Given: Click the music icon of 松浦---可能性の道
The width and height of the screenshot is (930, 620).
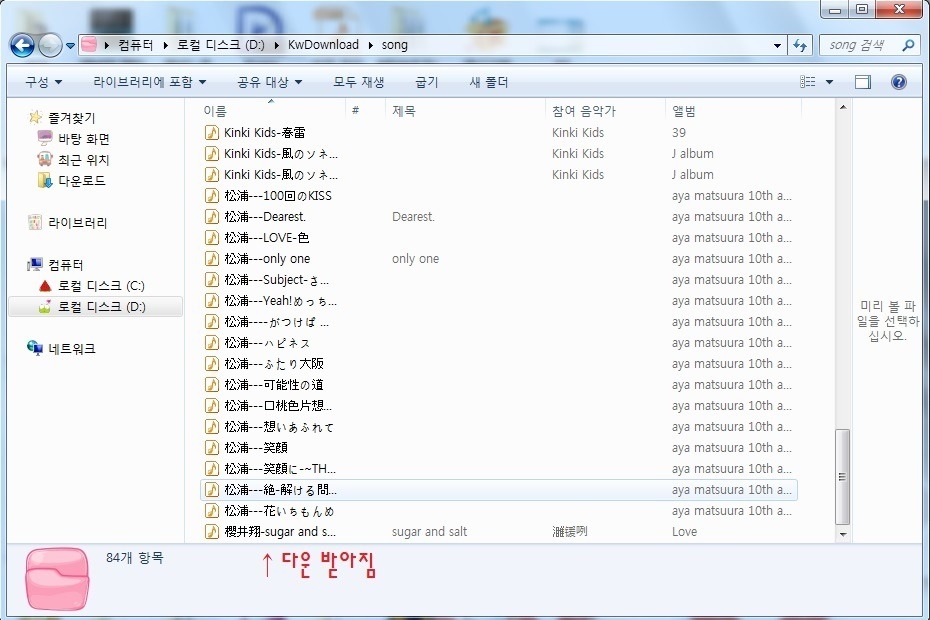Looking at the screenshot, I should click(212, 384).
